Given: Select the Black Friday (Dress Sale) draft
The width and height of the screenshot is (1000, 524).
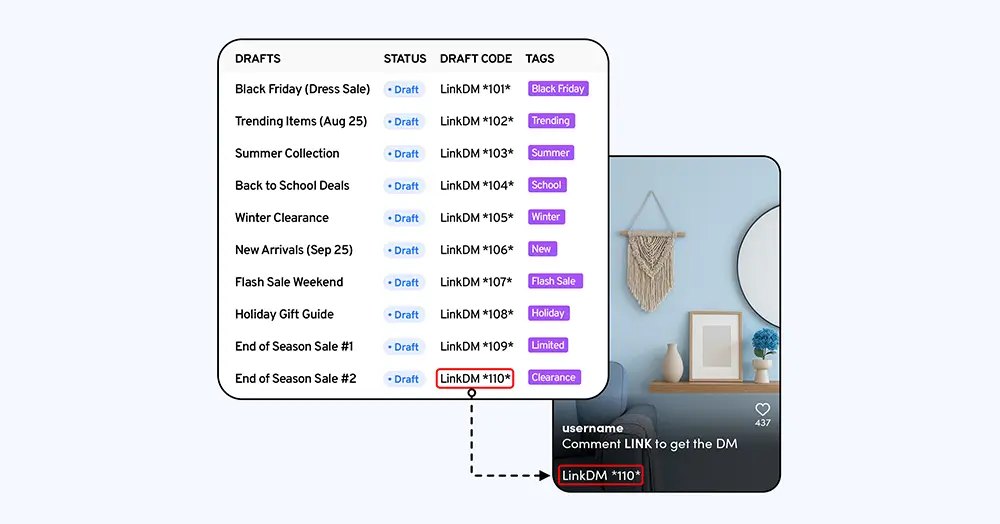Looking at the screenshot, I should [x=302, y=89].
